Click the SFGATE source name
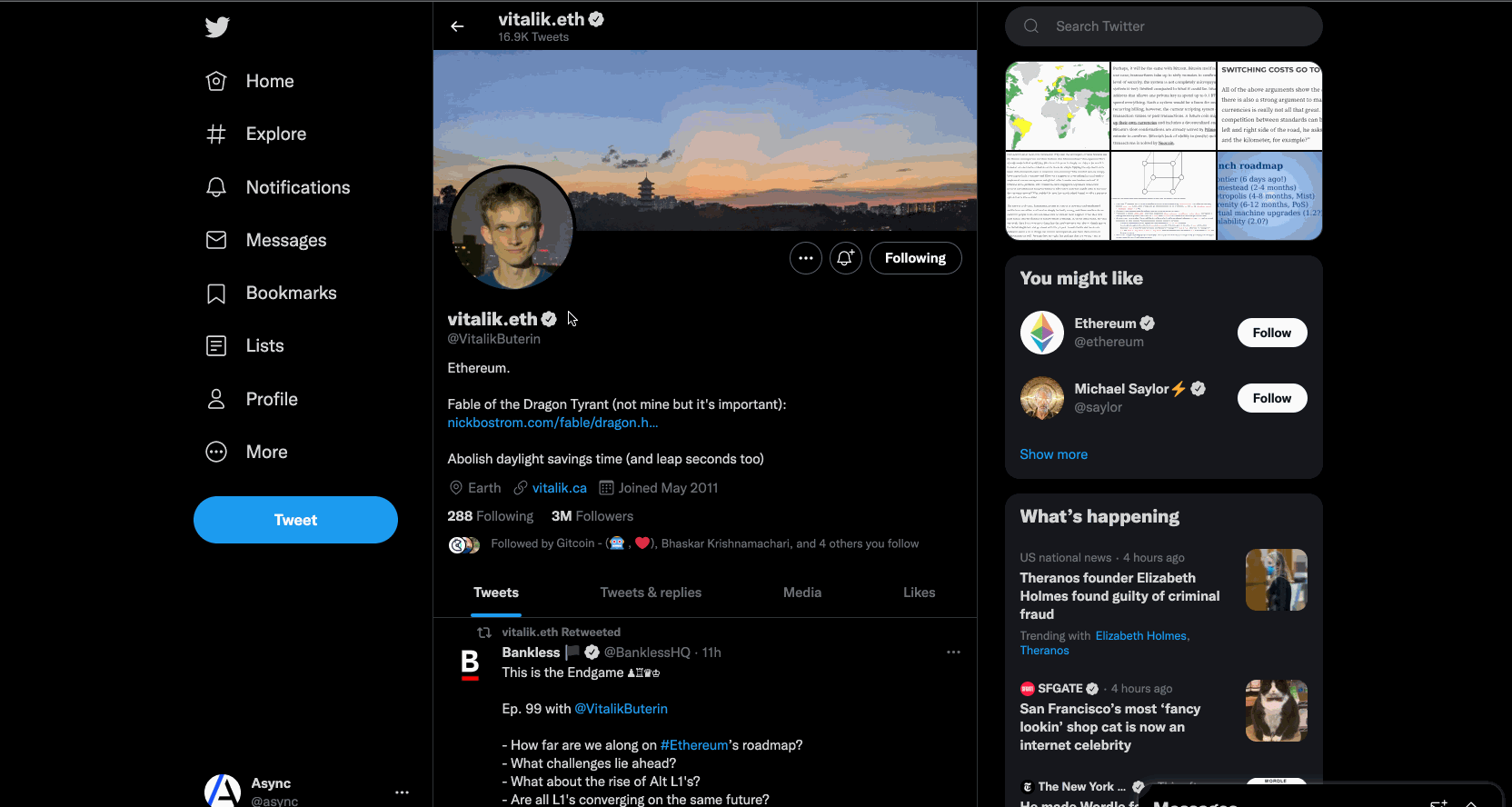The height and width of the screenshot is (807, 1512). (x=1060, y=689)
